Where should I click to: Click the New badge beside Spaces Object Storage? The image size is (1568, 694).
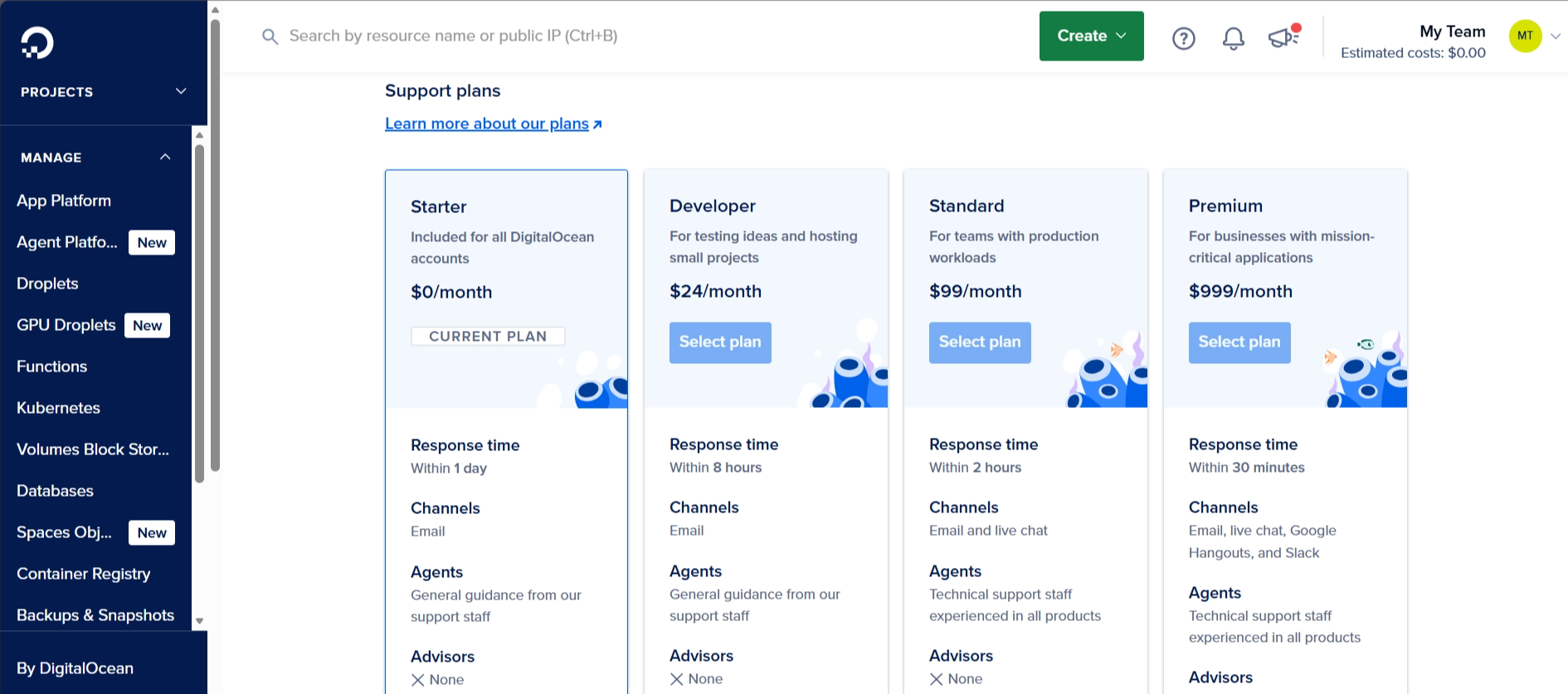tap(152, 532)
